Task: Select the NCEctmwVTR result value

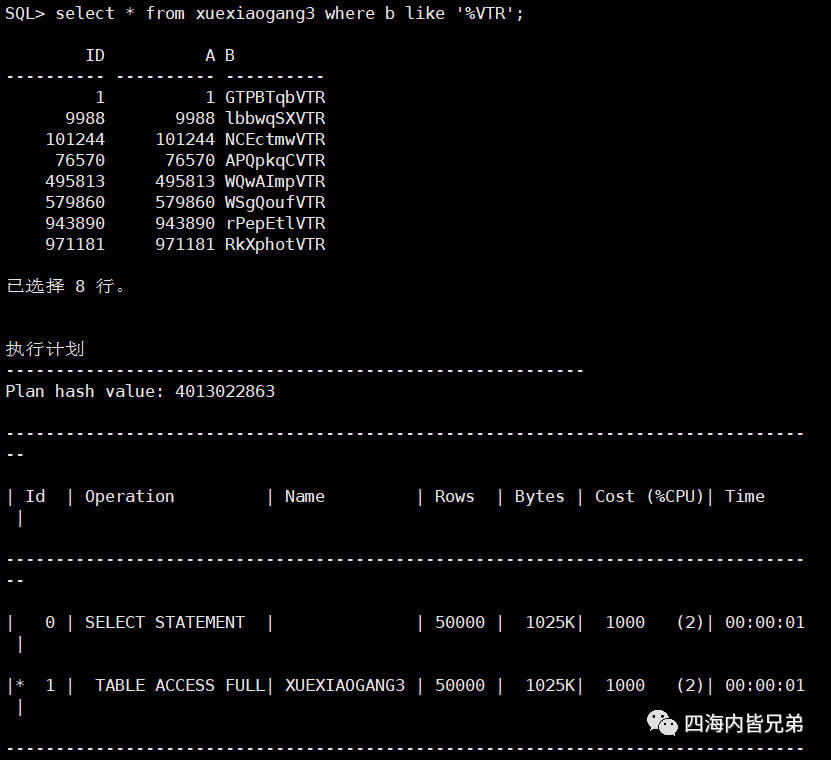Action: 275,139
